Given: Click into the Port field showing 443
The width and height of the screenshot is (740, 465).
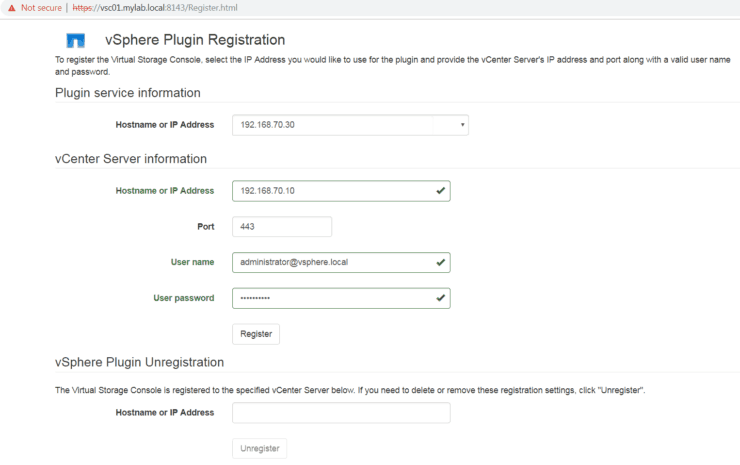Looking at the screenshot, I should 281,227.
